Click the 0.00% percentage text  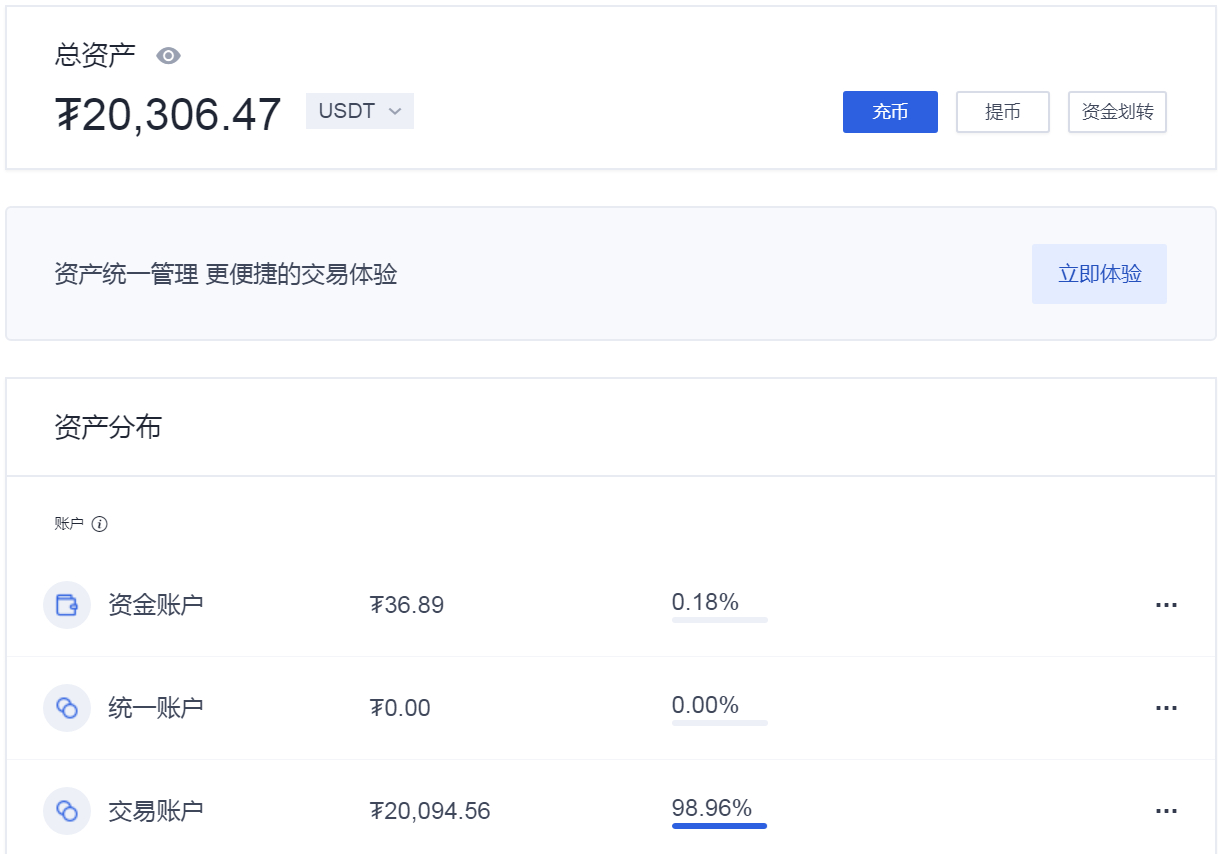point(705,705)
